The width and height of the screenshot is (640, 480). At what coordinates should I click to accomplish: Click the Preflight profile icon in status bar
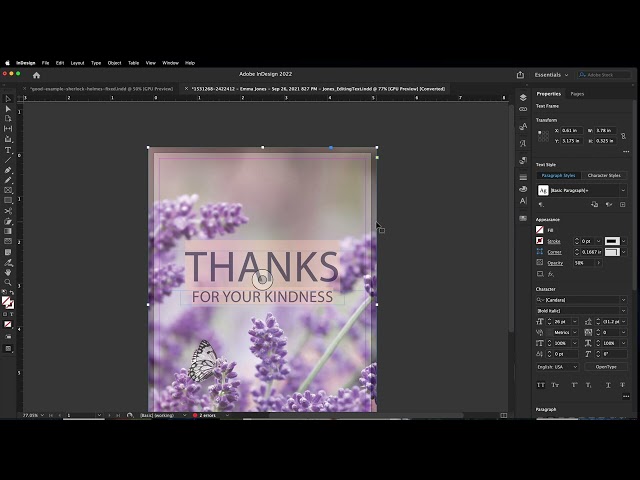coord(130,415)
